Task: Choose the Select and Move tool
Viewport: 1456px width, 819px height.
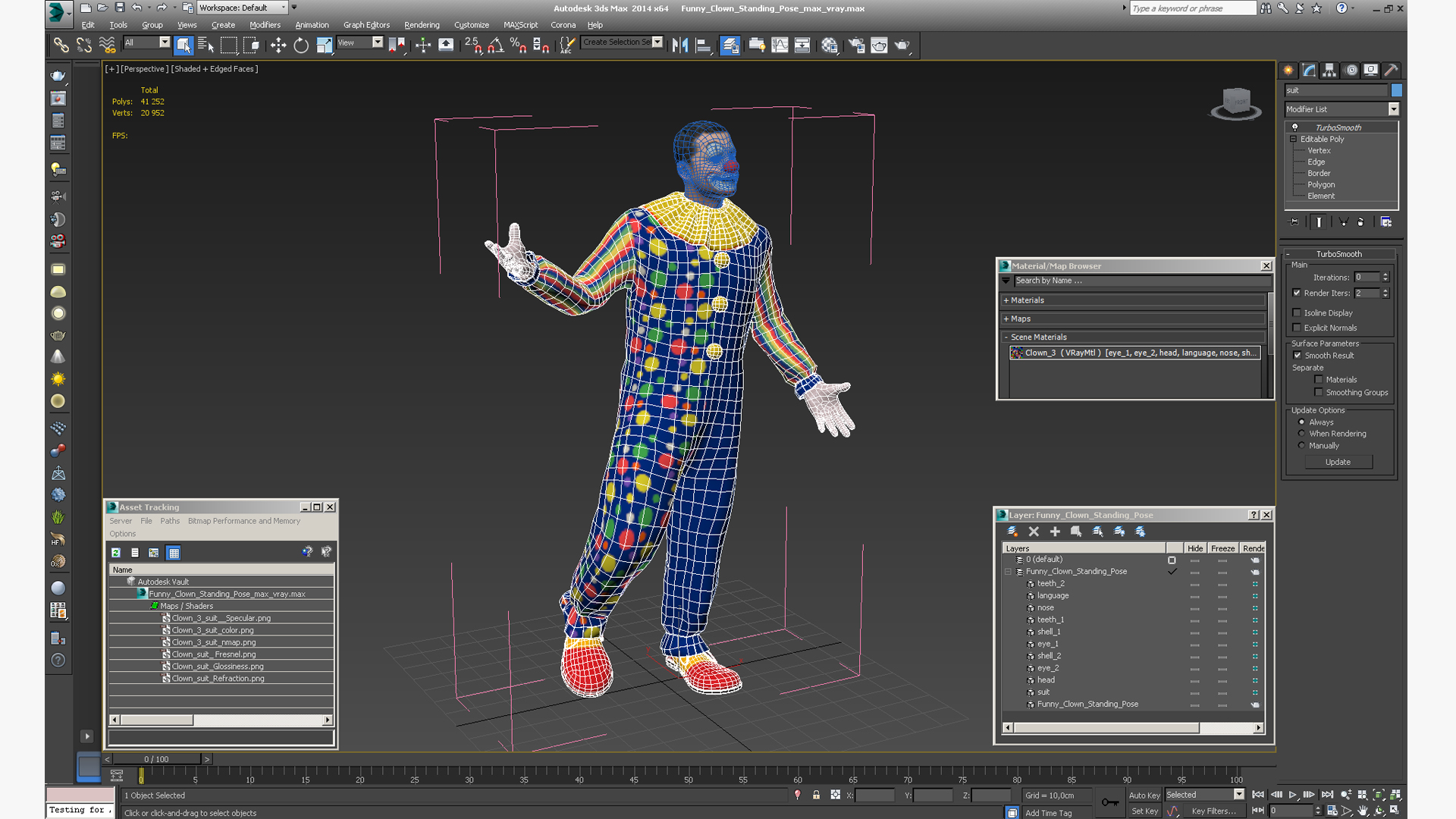Action: [278, 45]
